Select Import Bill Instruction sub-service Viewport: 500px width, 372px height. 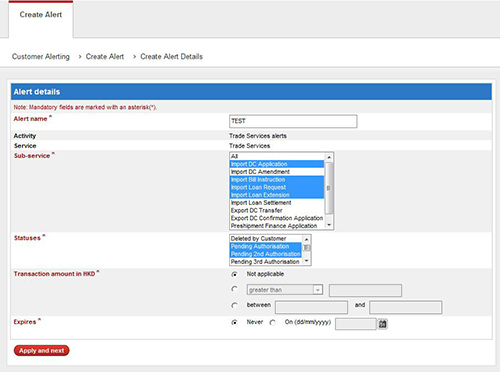pos(277,179)
